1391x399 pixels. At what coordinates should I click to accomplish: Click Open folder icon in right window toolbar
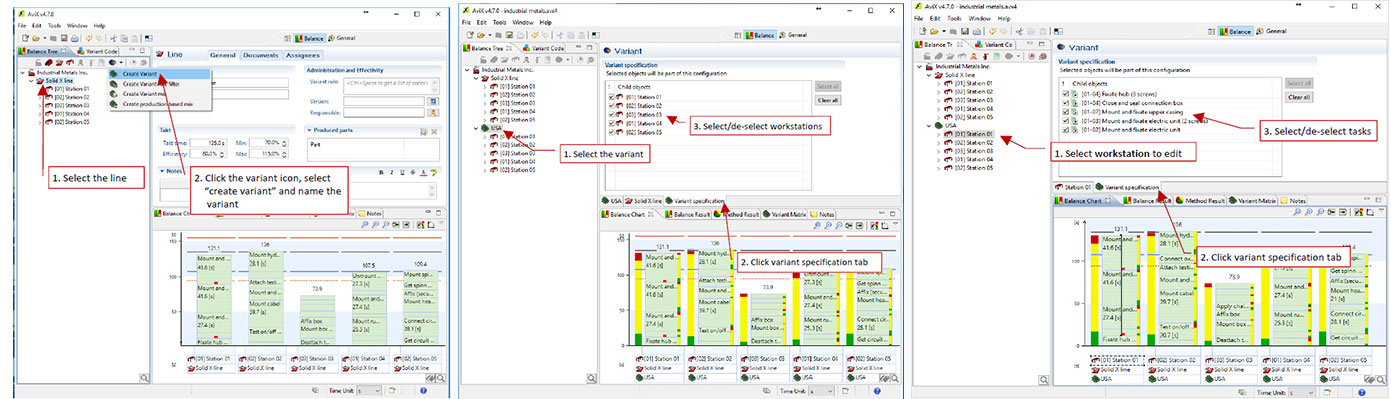(934, 31)
